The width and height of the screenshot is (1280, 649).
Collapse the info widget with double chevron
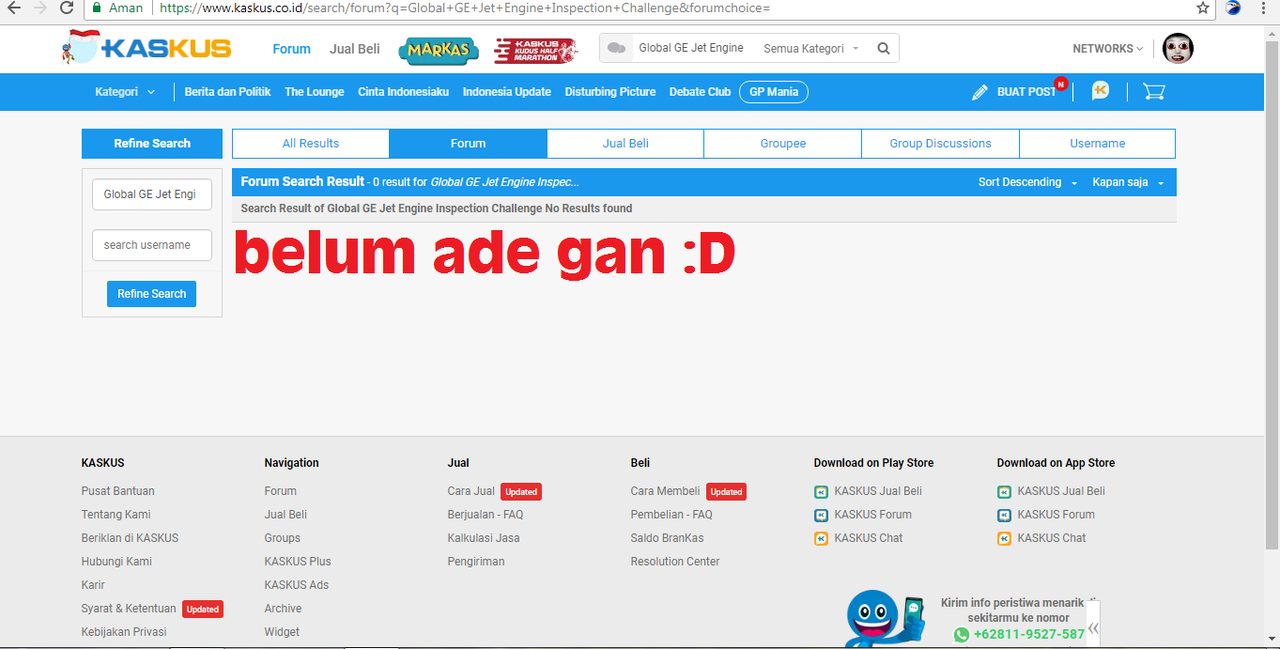1093,628
